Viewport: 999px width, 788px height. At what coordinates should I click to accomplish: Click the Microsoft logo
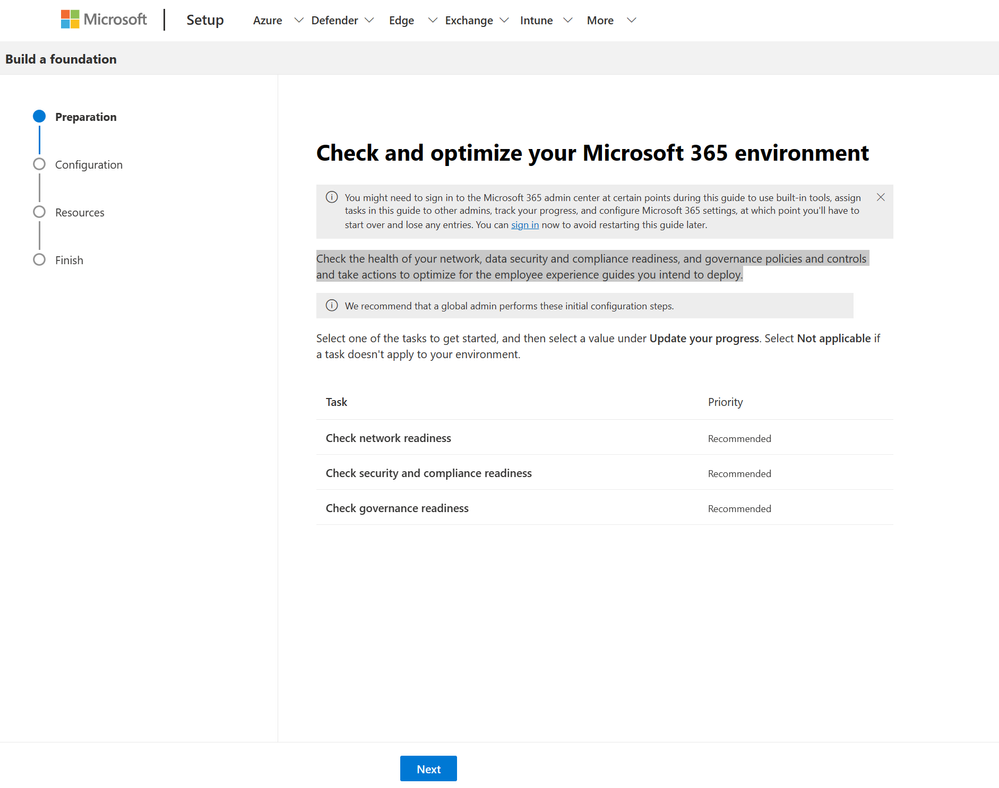tap(103, 20)
